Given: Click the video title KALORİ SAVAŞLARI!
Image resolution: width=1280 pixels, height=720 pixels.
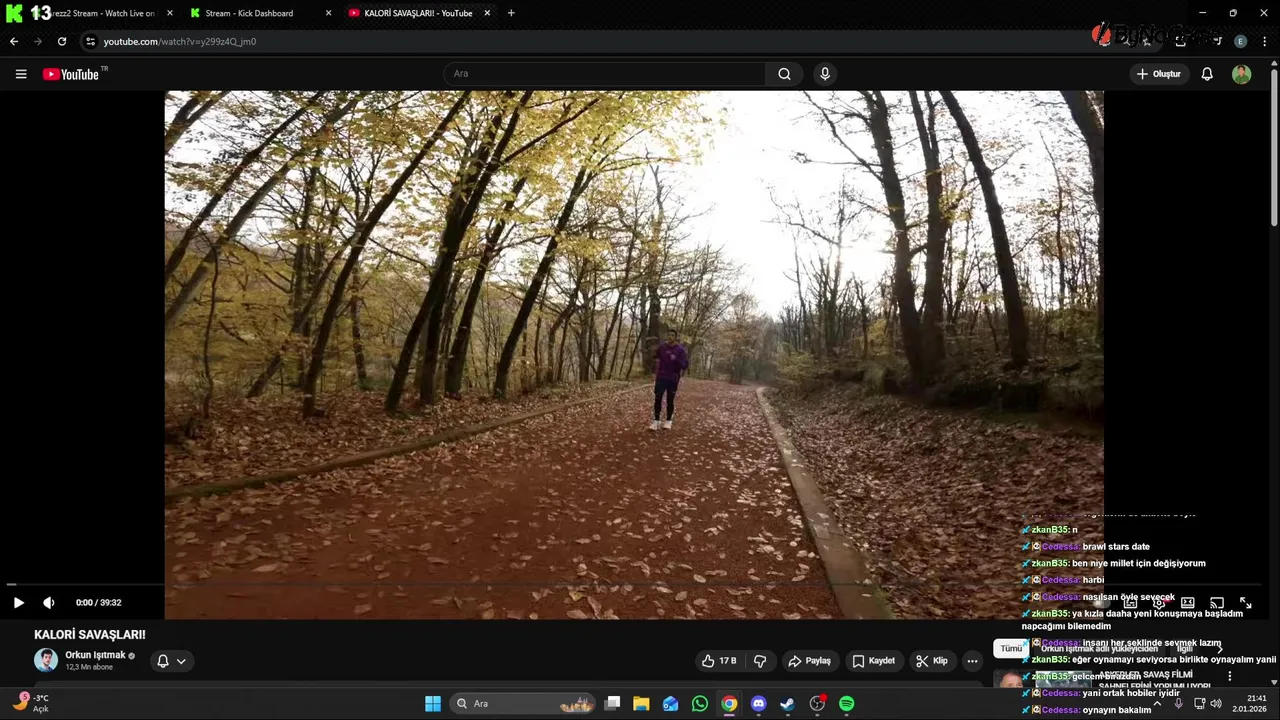Looking at the screenshot, I should coord(90,635).
